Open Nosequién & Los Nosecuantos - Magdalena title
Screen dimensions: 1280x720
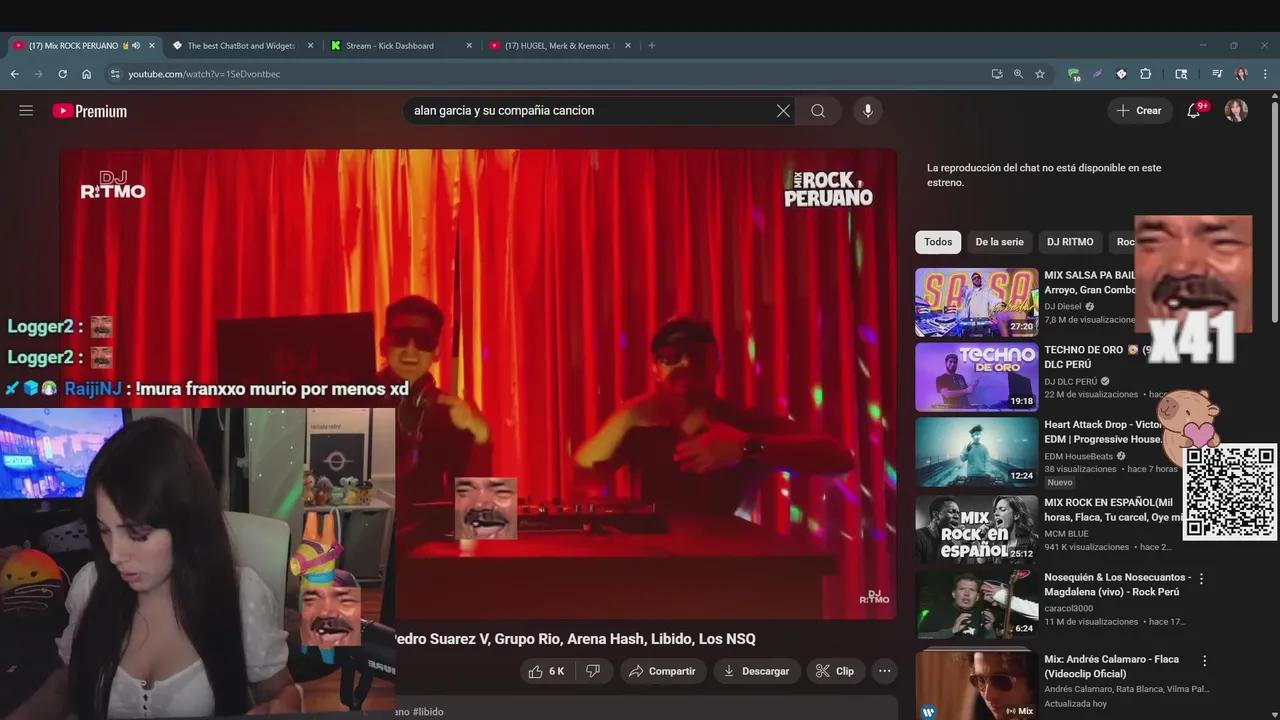pos(1117,585)
